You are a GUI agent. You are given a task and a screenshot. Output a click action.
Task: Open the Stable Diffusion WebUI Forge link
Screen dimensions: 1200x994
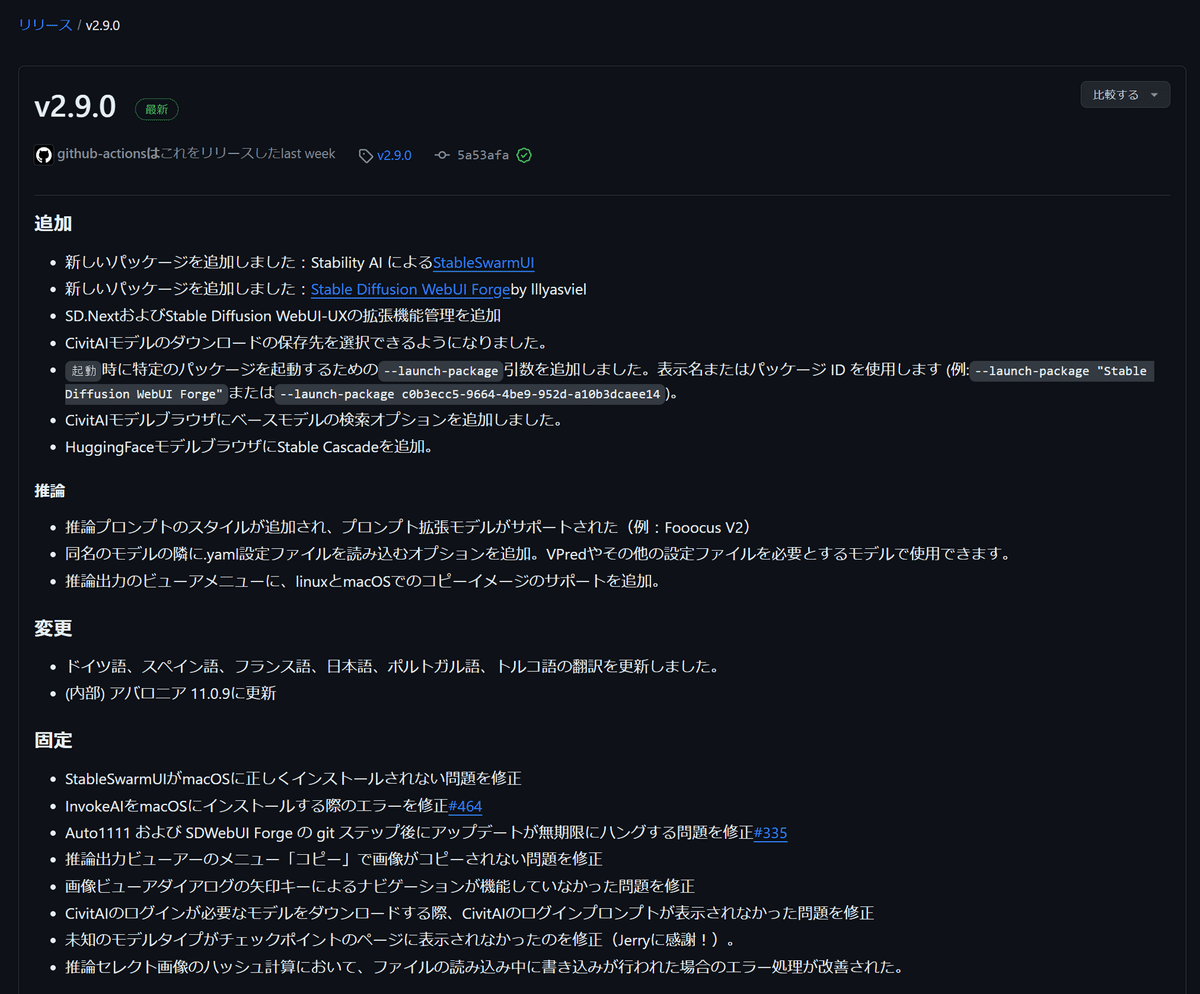coord(410,289)
